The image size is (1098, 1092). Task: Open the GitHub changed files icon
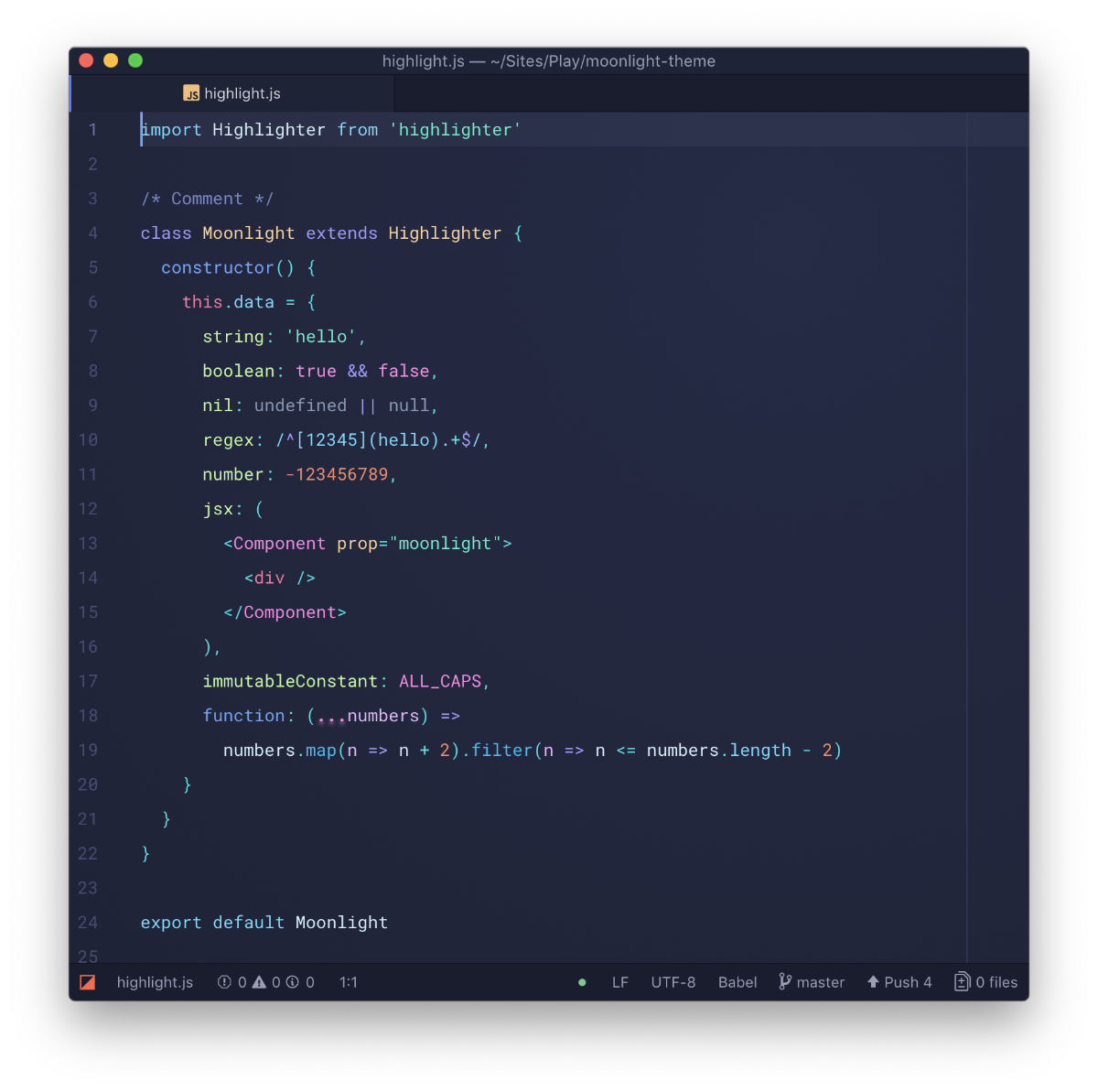962,981
